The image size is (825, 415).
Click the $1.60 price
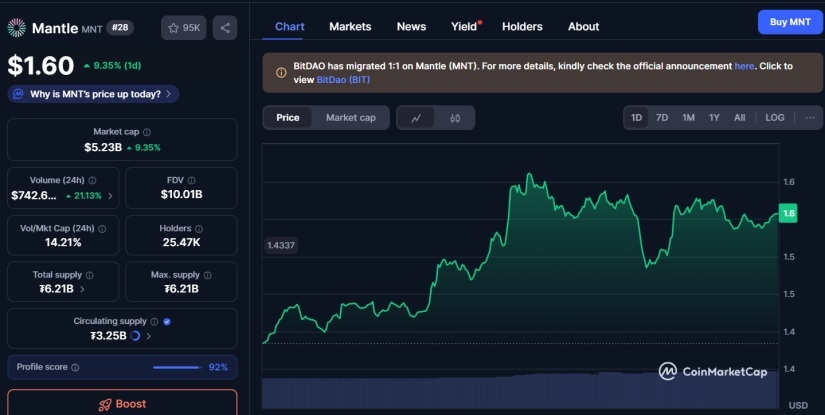tap(41, 66)
